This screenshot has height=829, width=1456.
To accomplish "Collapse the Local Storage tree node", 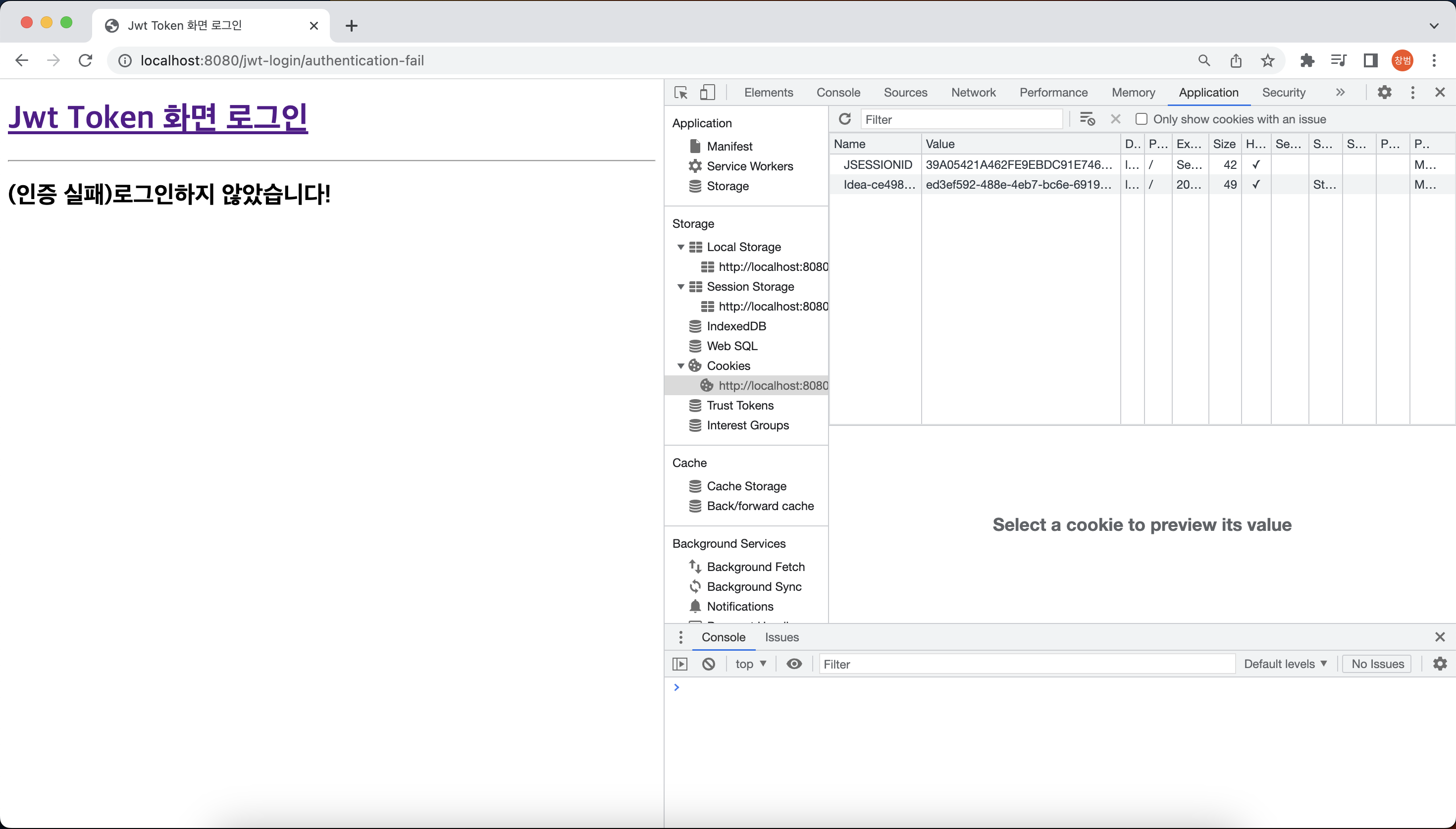I will (681, 247).
